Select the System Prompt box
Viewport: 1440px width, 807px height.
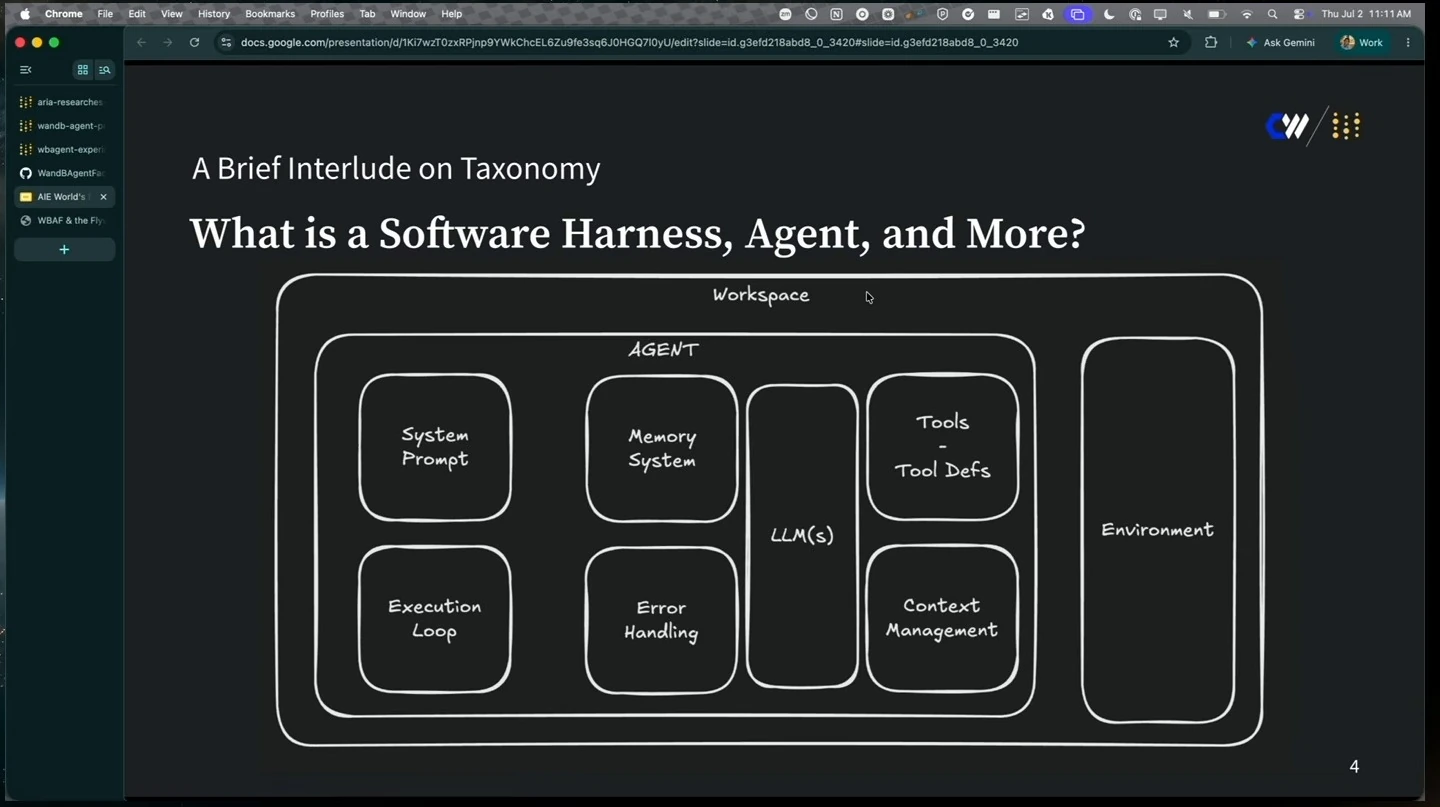click(435, 447)
